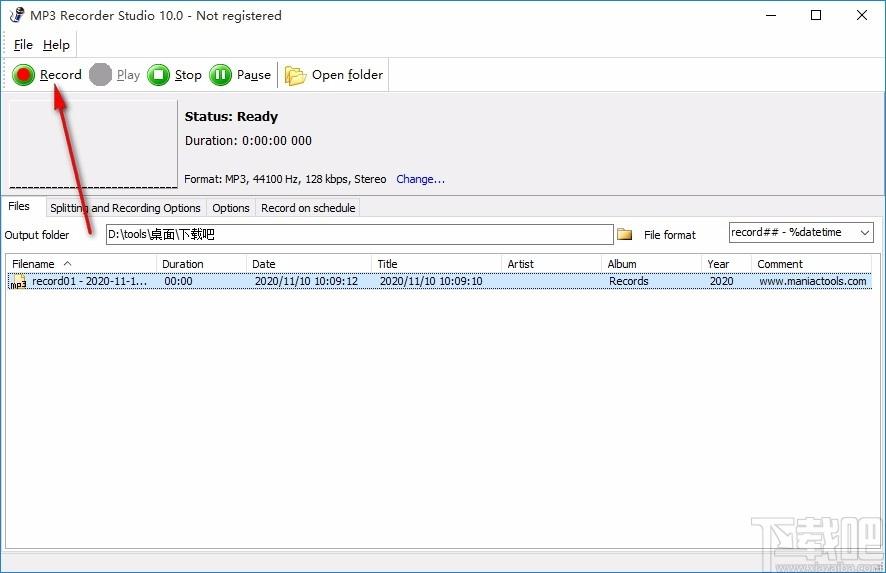The image size is (886, 573).
Task: Open the Help menu
Action: pos(56,45)
